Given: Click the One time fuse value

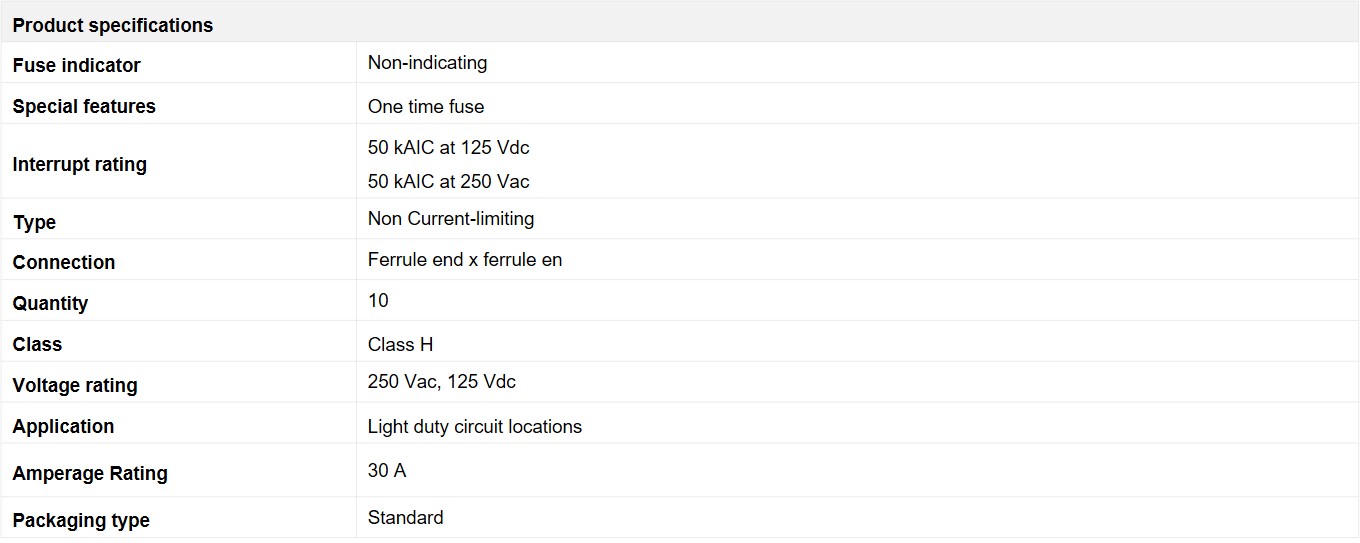Looking at the screenshot, I should (x=426, y=106).
